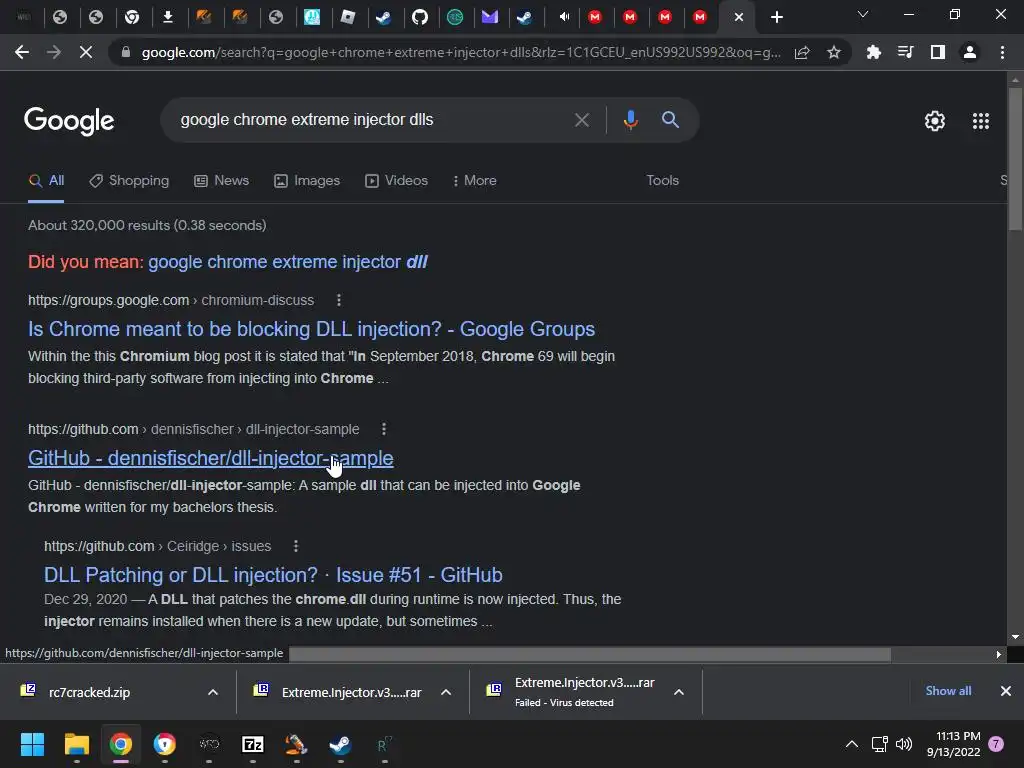
Task: Select the Videos results tab
Action: pos(396,181)
